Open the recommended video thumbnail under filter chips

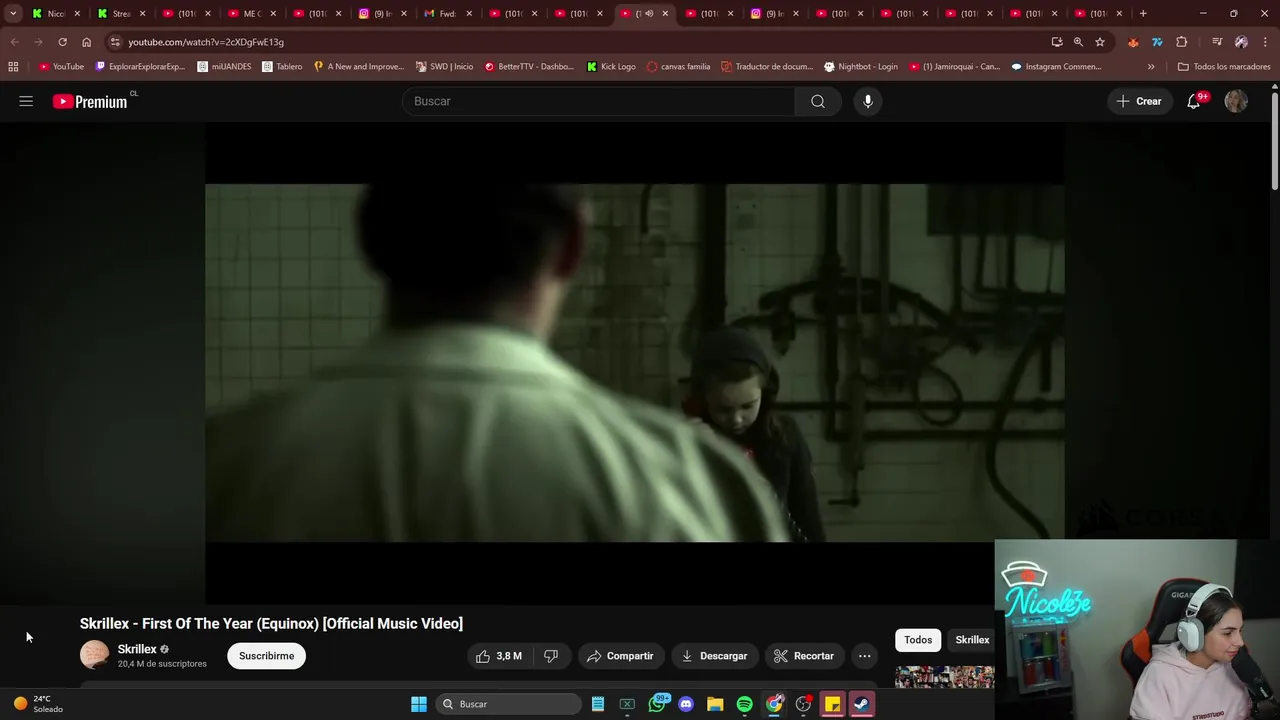click(944, 677)
